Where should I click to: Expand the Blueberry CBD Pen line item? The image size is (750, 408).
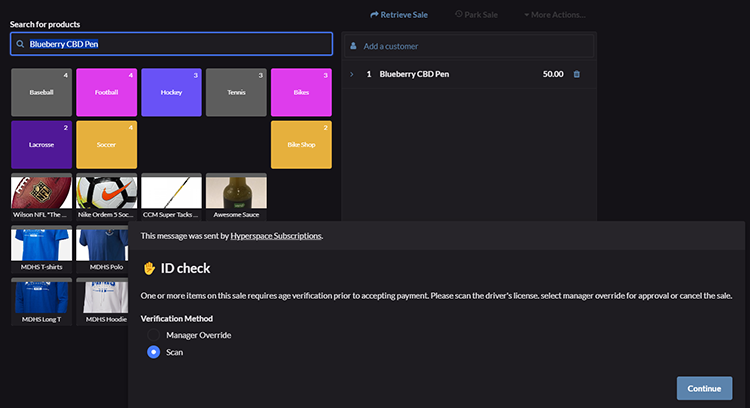point(351,74)
